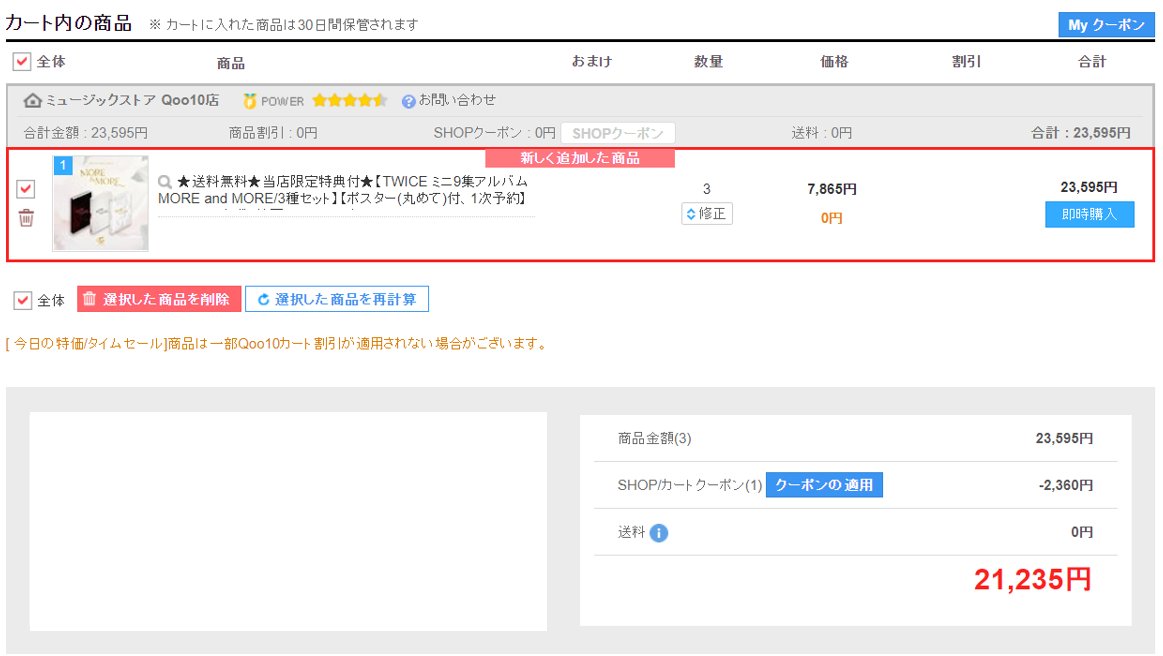Click the orange 0円 under the price
Image resolution: width=1163 pixels, height=656 pixels.
tap(831, 218)
